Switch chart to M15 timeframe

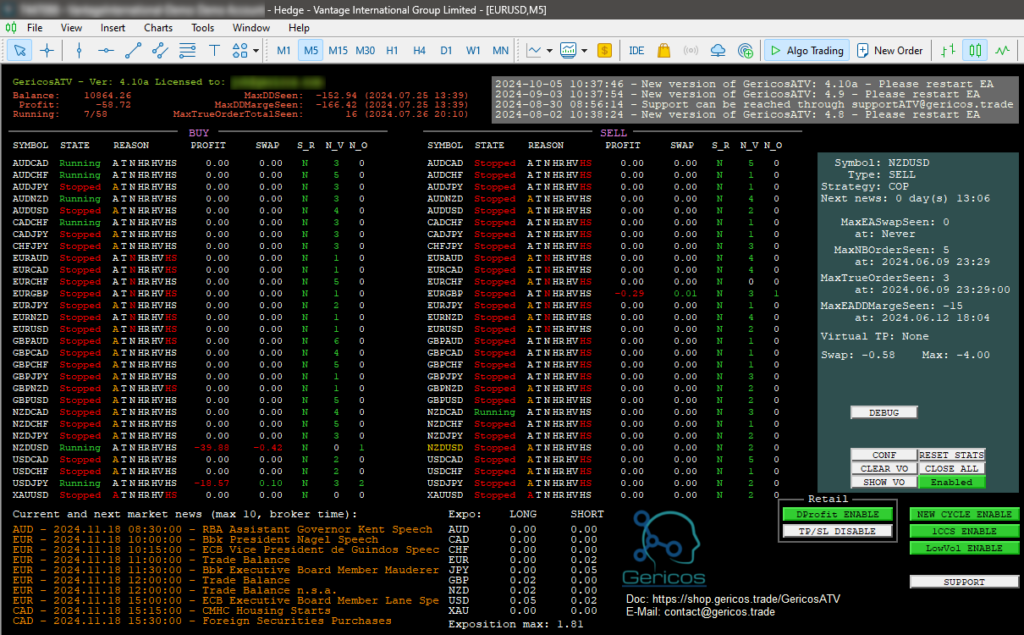pyautogui.click(x=338, y=50)
